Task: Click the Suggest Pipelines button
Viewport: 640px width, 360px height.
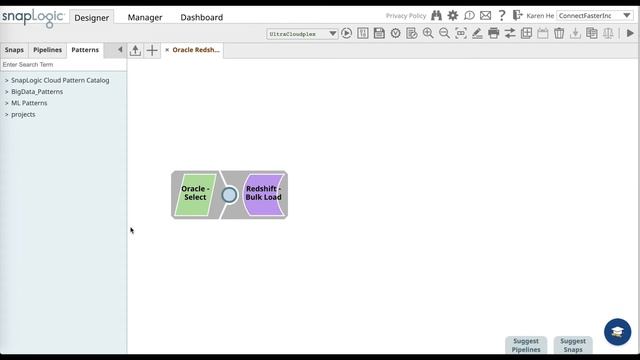Action: (526, 345)
